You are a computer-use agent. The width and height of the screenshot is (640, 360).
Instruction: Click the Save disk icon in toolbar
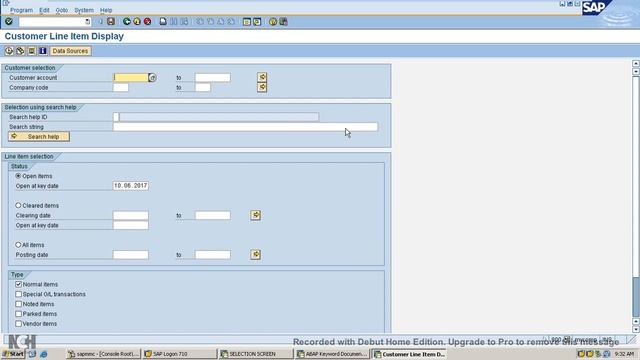(x=111, y=21)
